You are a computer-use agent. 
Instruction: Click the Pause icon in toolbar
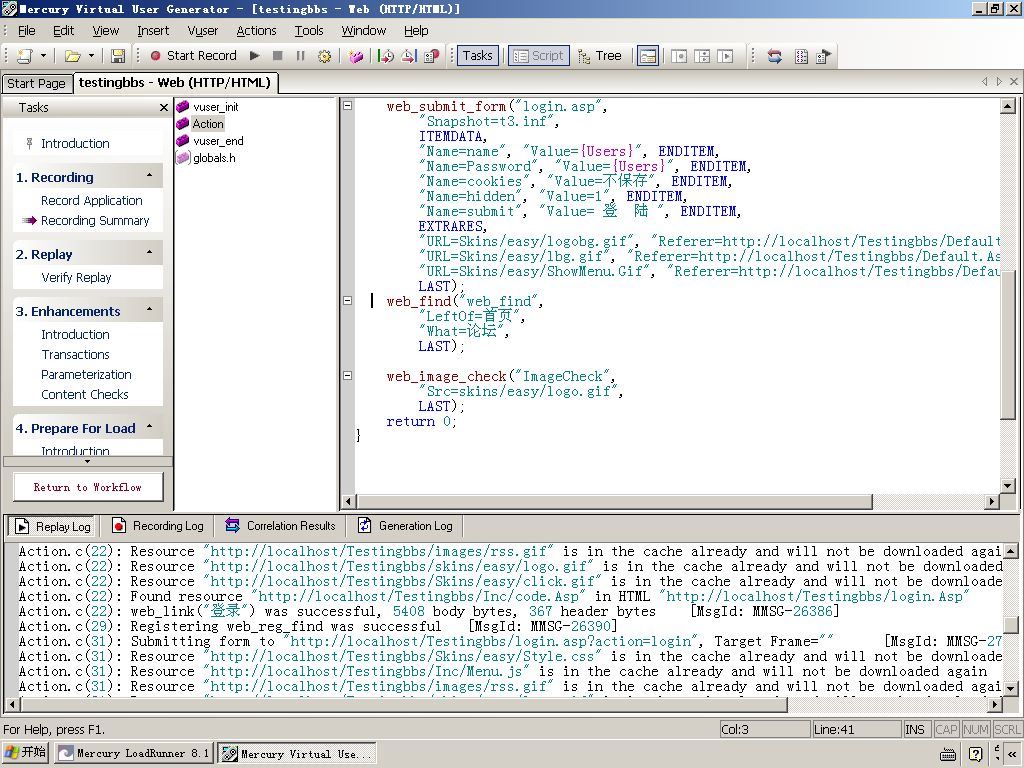pos(300,56)
